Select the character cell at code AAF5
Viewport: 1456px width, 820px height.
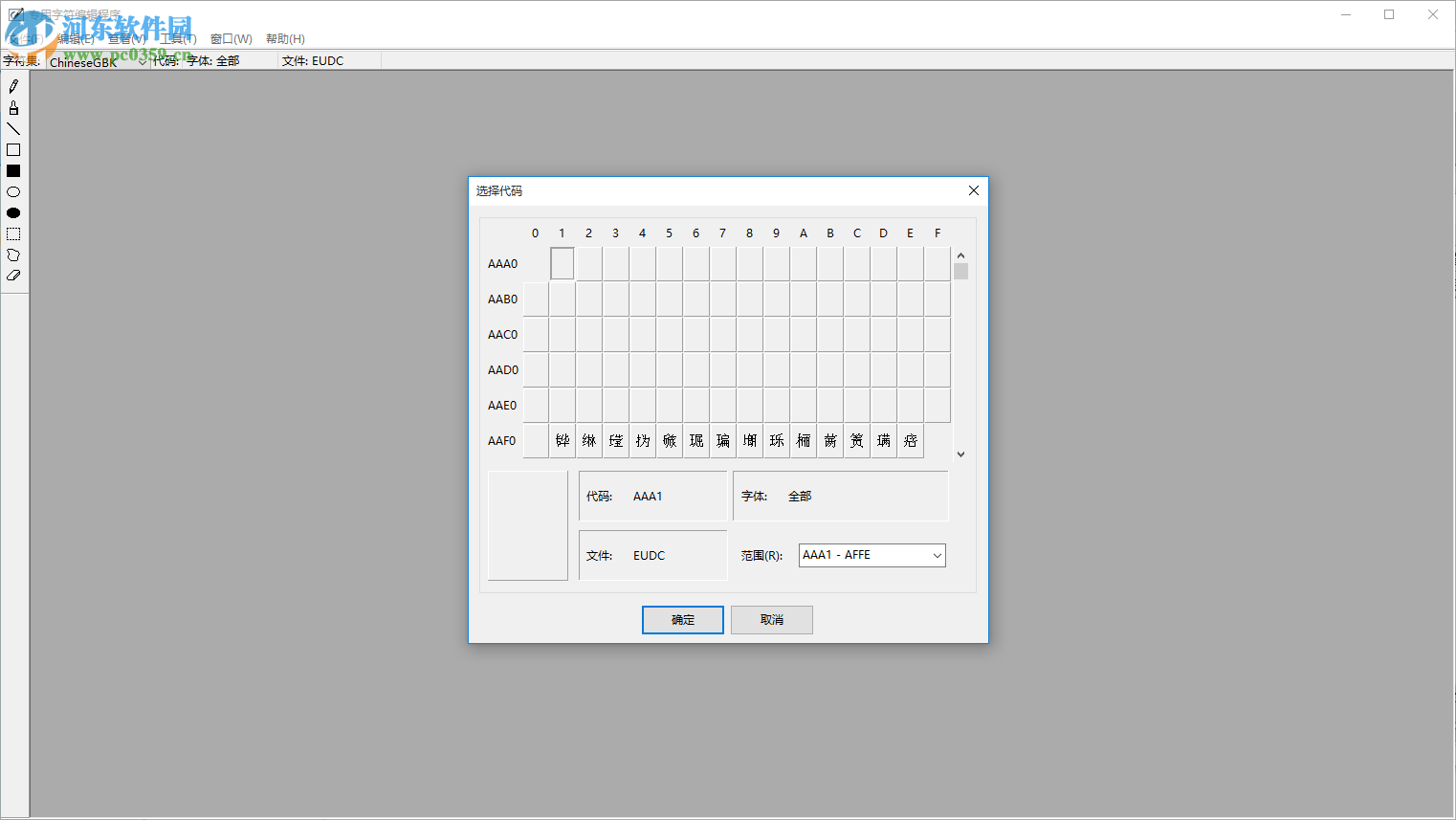click(670, 440)
